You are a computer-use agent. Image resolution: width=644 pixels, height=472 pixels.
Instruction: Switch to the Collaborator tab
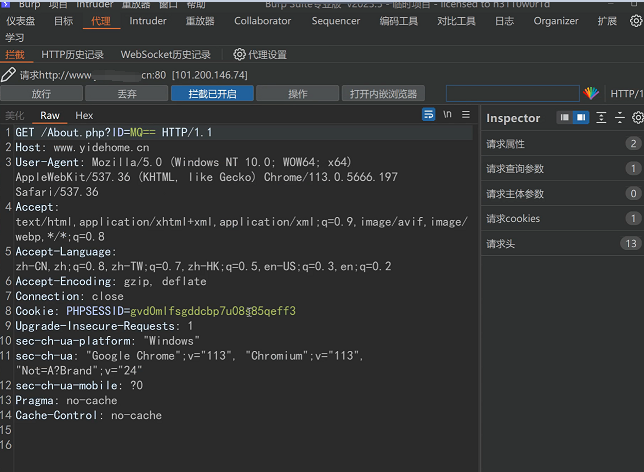pos(262,21)
